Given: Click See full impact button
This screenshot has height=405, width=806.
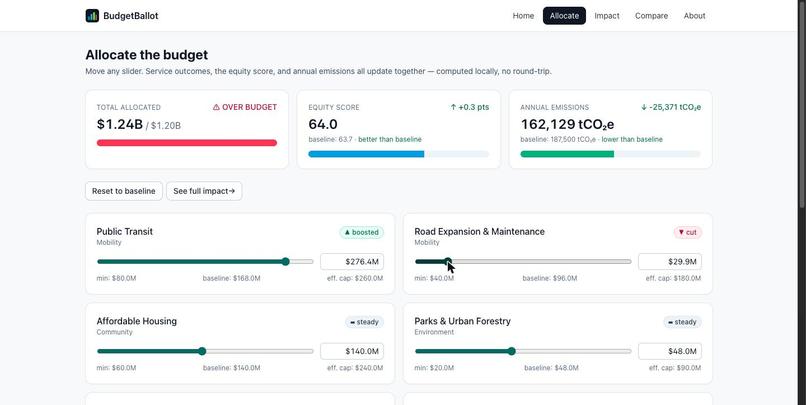Looking at the screenshot, I should (x=204, y=191).
